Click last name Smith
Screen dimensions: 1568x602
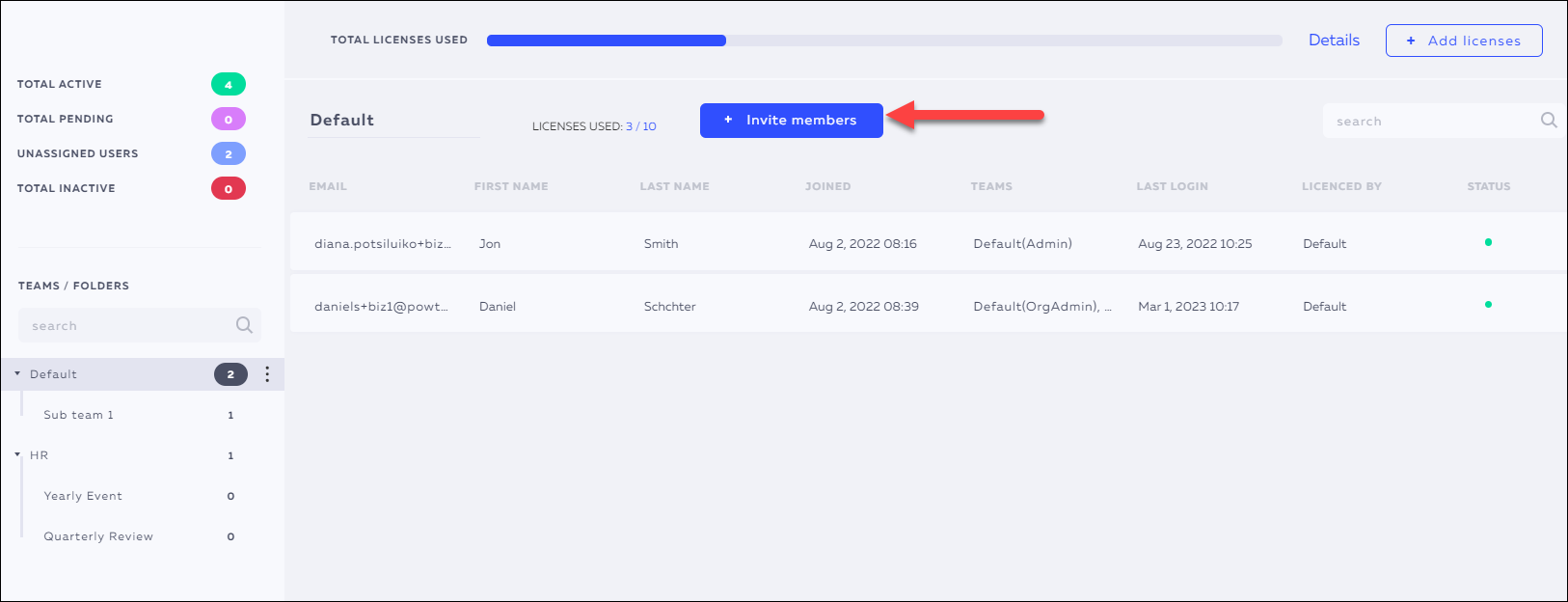coord(662,244)
